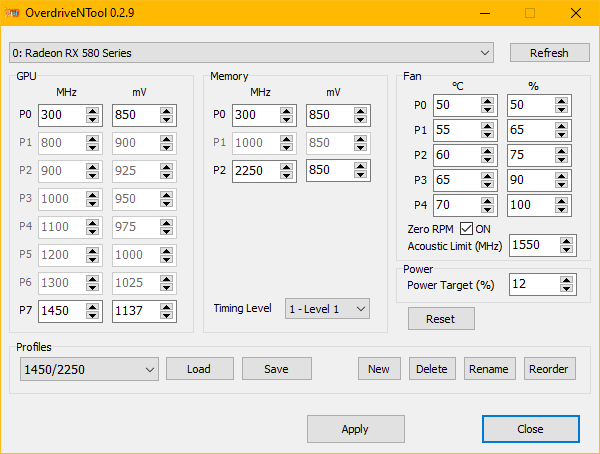
Task: Toggle the Memory P1 state label
Action: (219, 142)
